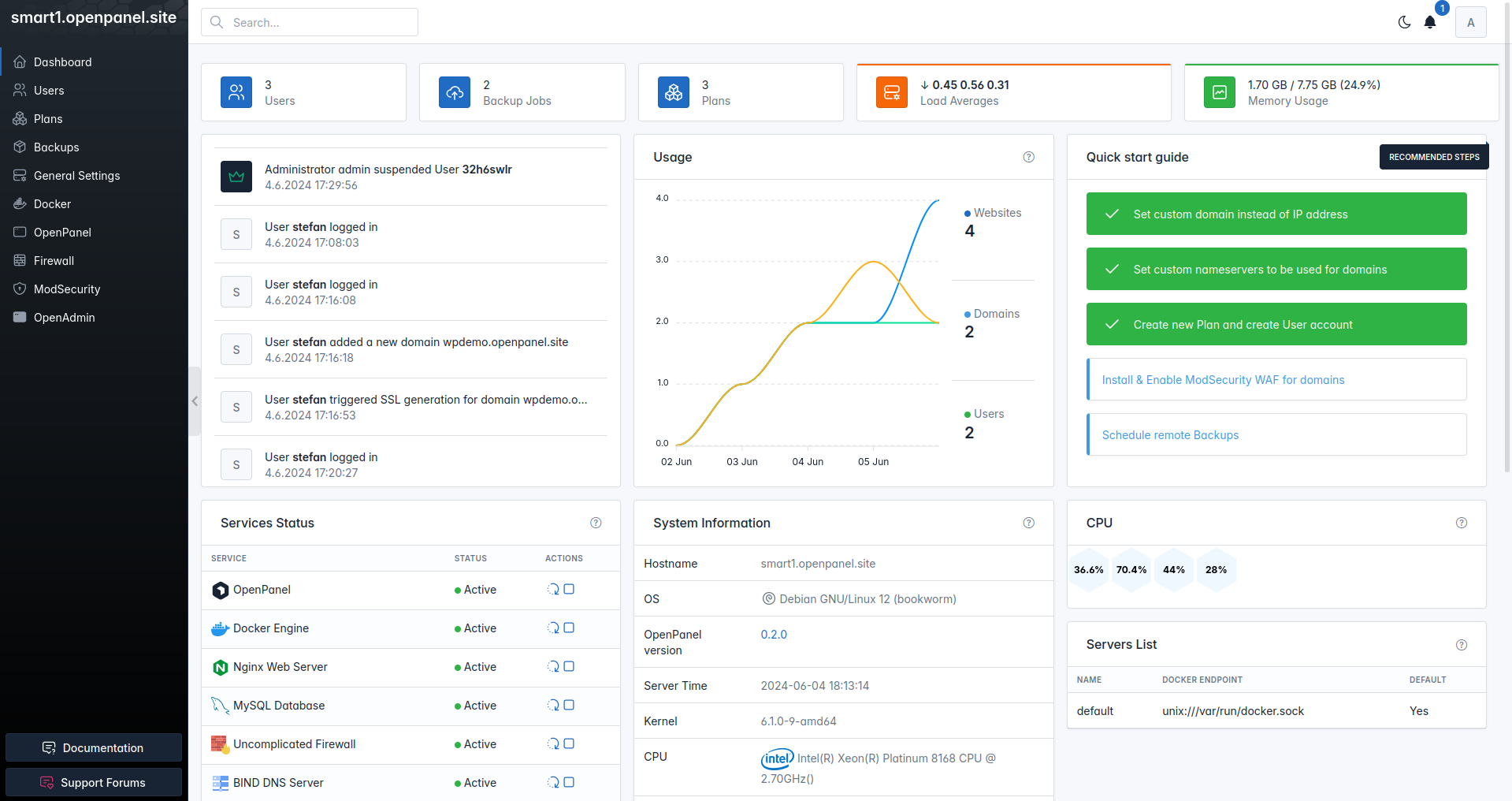Screen dimensions: 1512x801
Task: Toggle dark mode with the moon icon
Action: 1404,22
